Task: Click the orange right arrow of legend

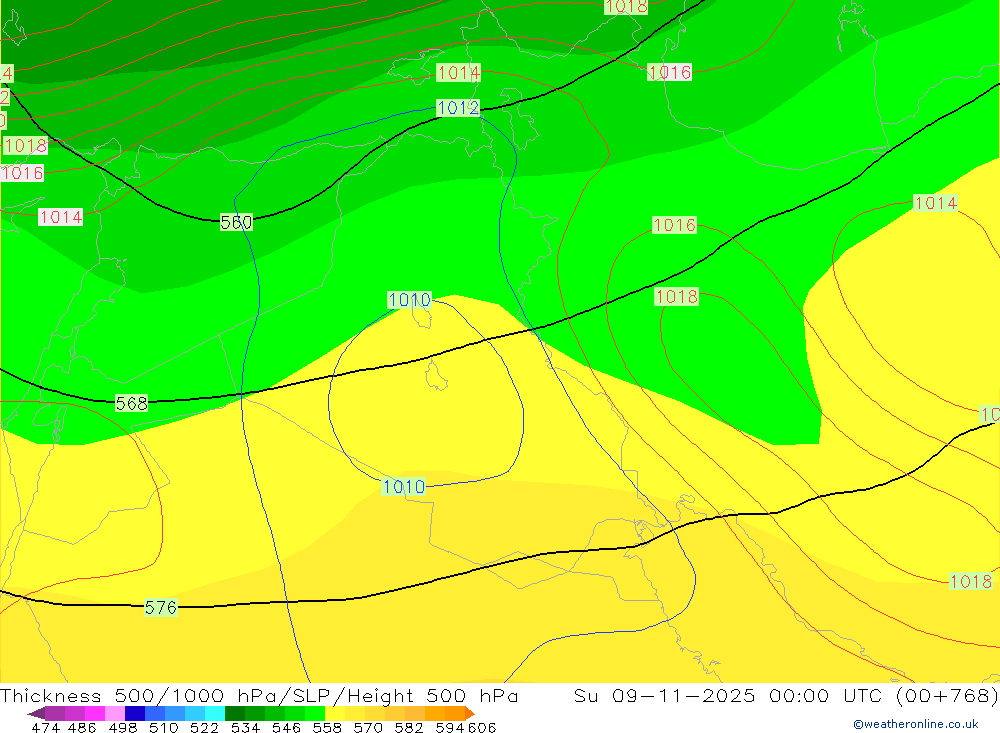Action: (x=470, y=713)
